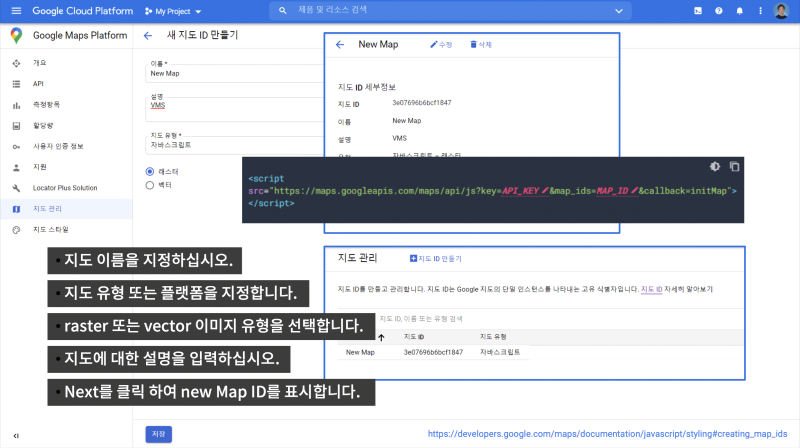800x448 pixels.
Task: Copy the script code snippet
Action: coord(734,166)
